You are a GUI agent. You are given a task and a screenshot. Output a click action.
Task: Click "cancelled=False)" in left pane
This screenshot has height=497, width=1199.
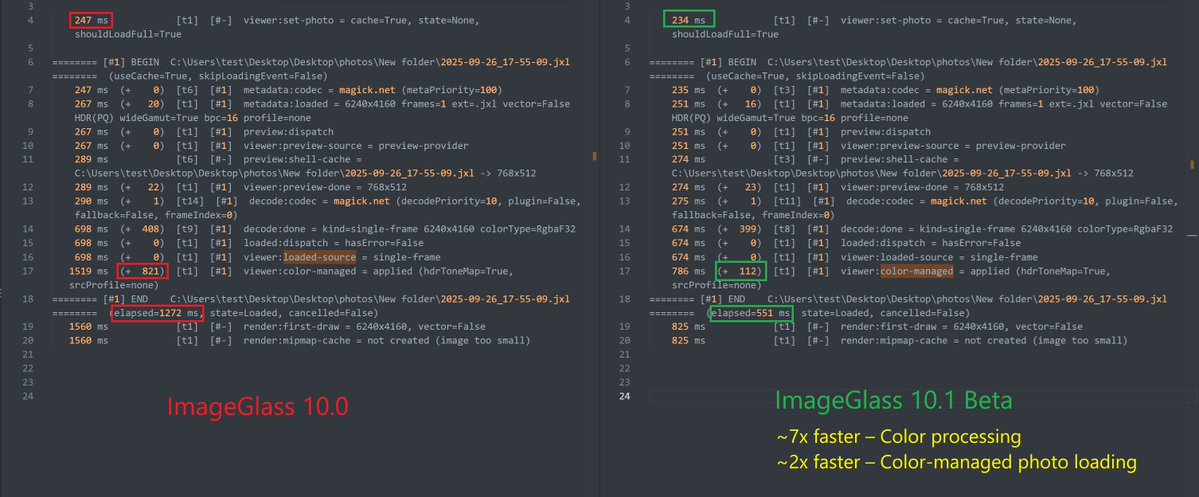point(335,313)
